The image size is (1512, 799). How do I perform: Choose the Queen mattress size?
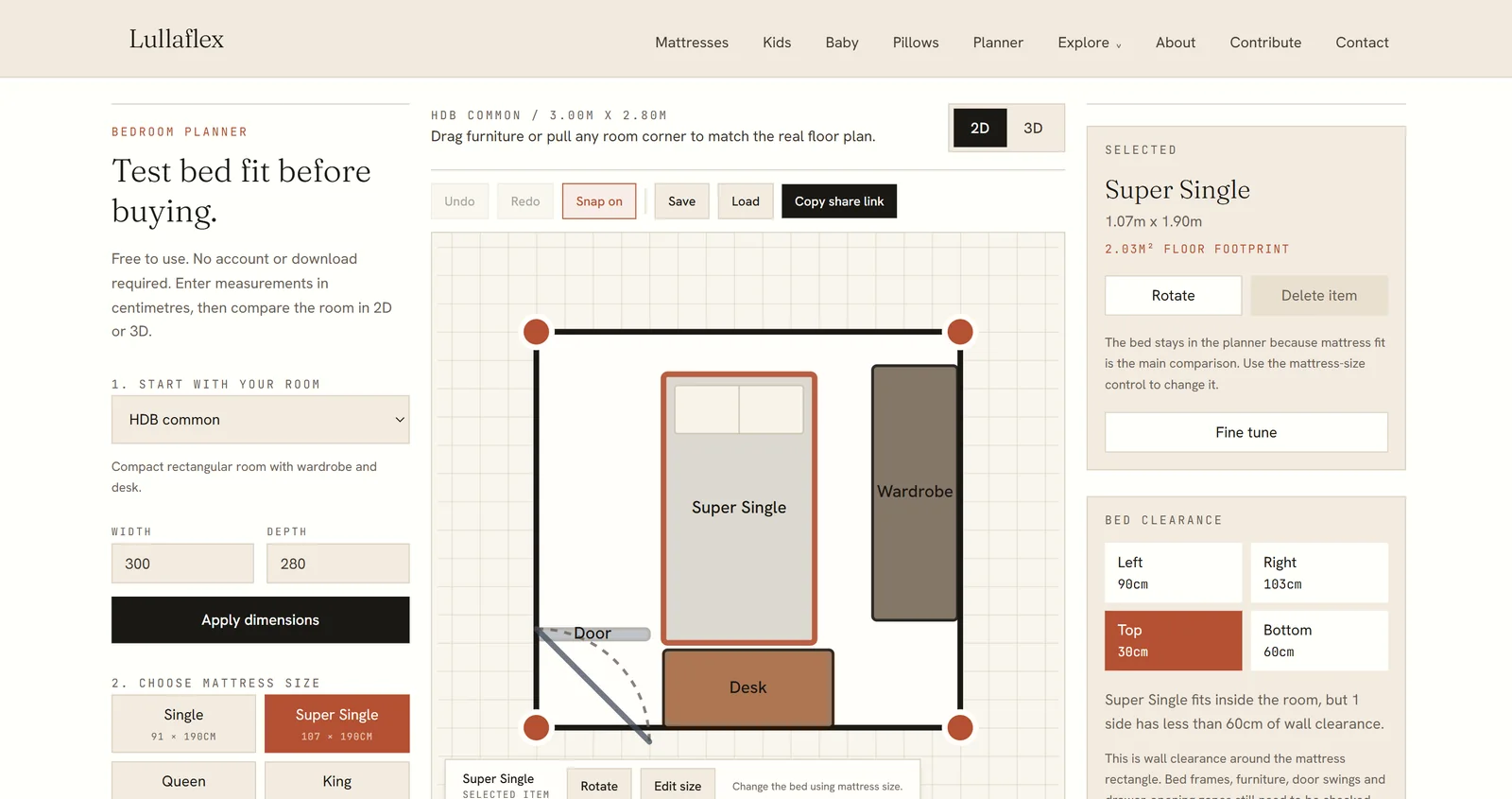coord(183,781)
